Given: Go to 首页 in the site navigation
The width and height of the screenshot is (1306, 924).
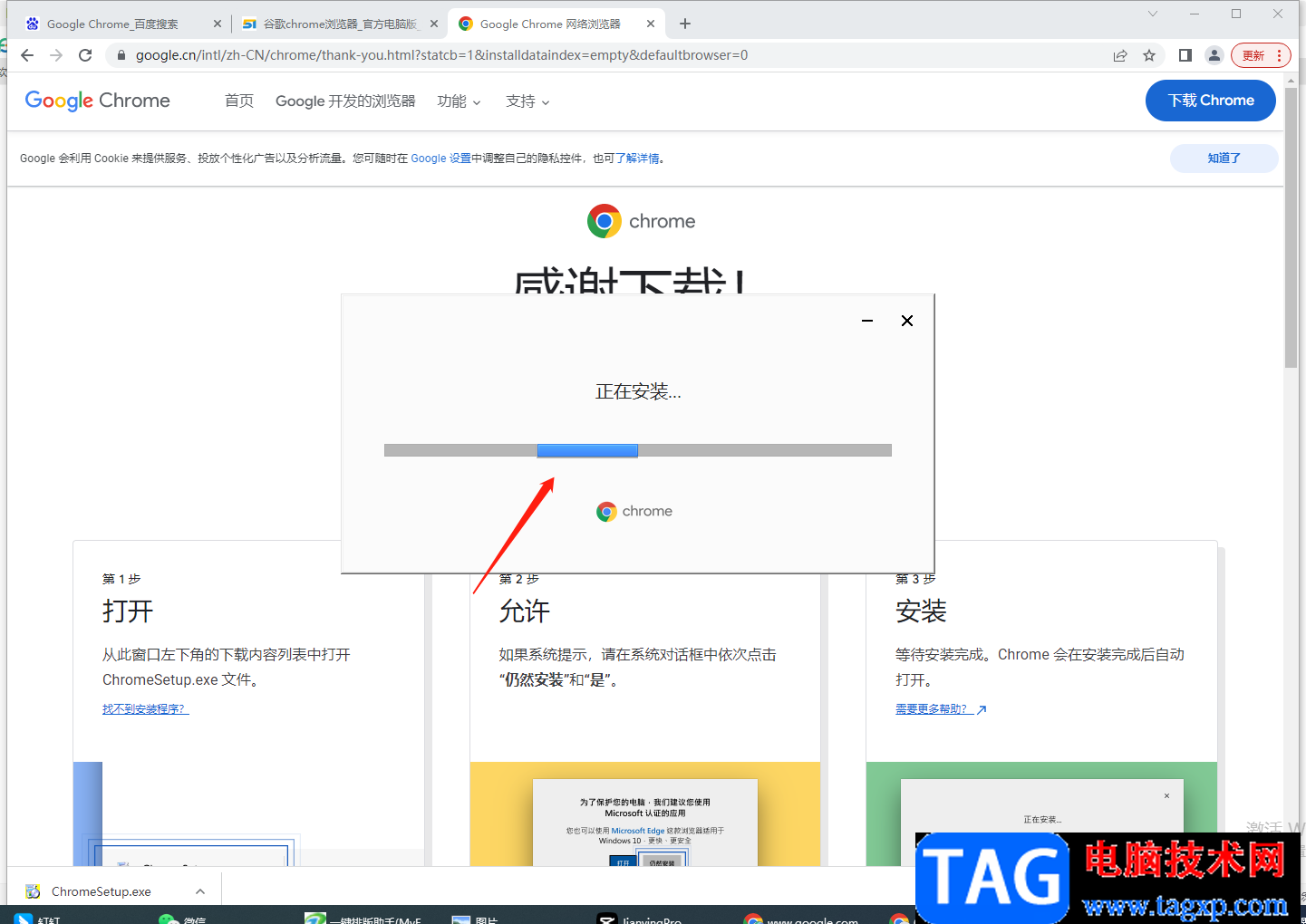Looking at the screenshot, I should (x=239, y=101).
